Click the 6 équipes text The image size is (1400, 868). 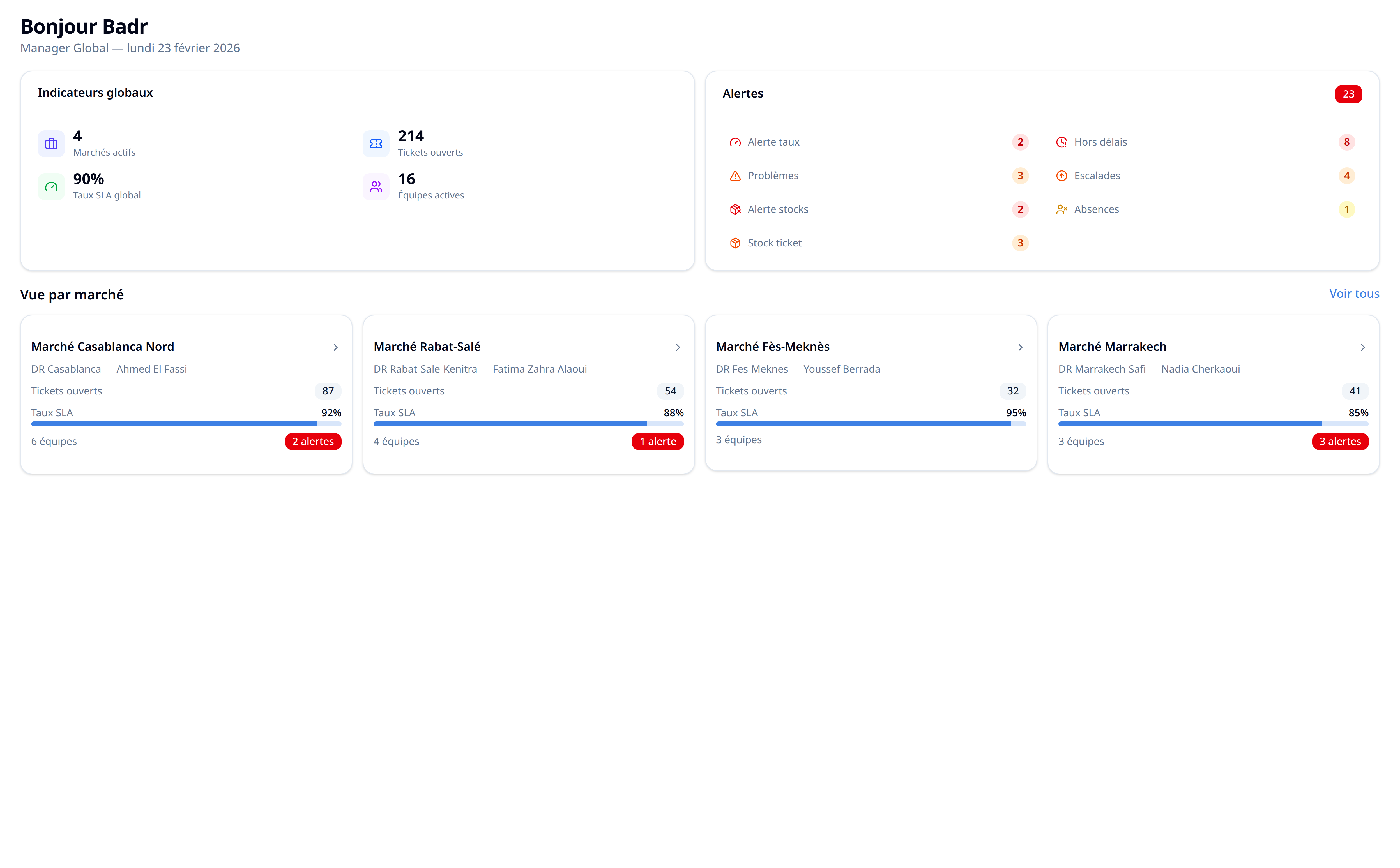[54, 442]
